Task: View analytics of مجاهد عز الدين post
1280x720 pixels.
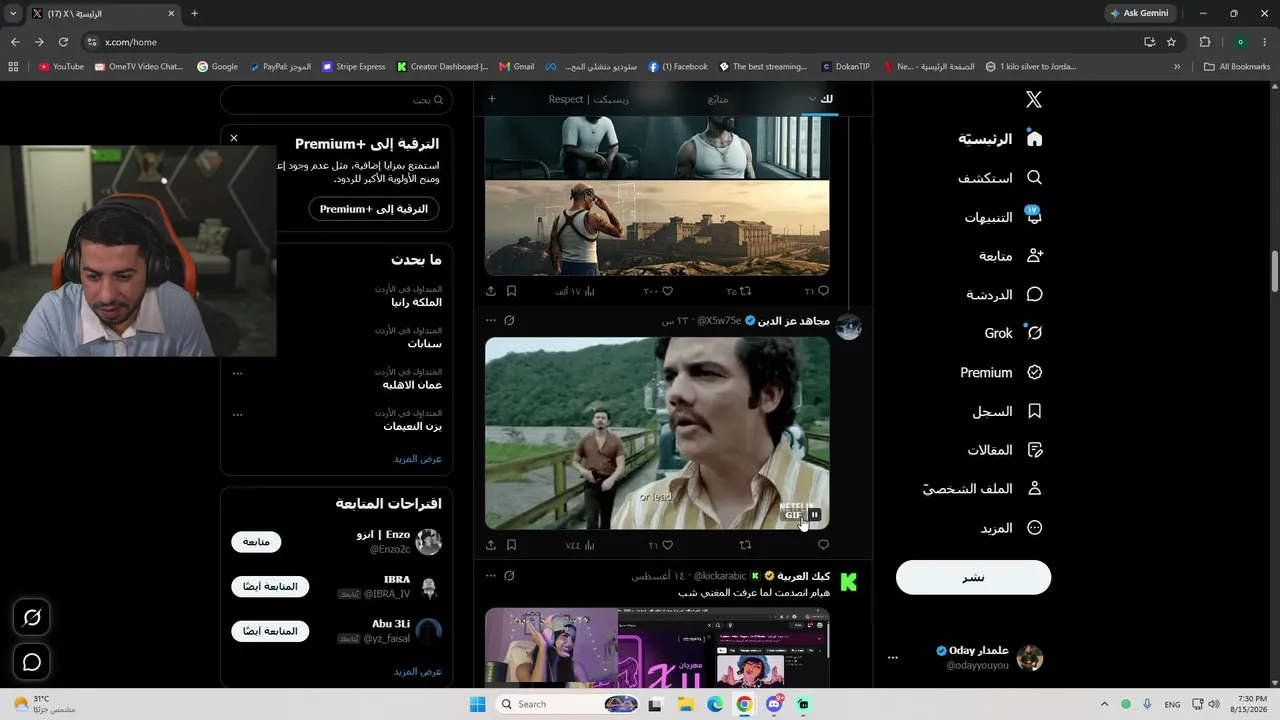Action: 580,545
